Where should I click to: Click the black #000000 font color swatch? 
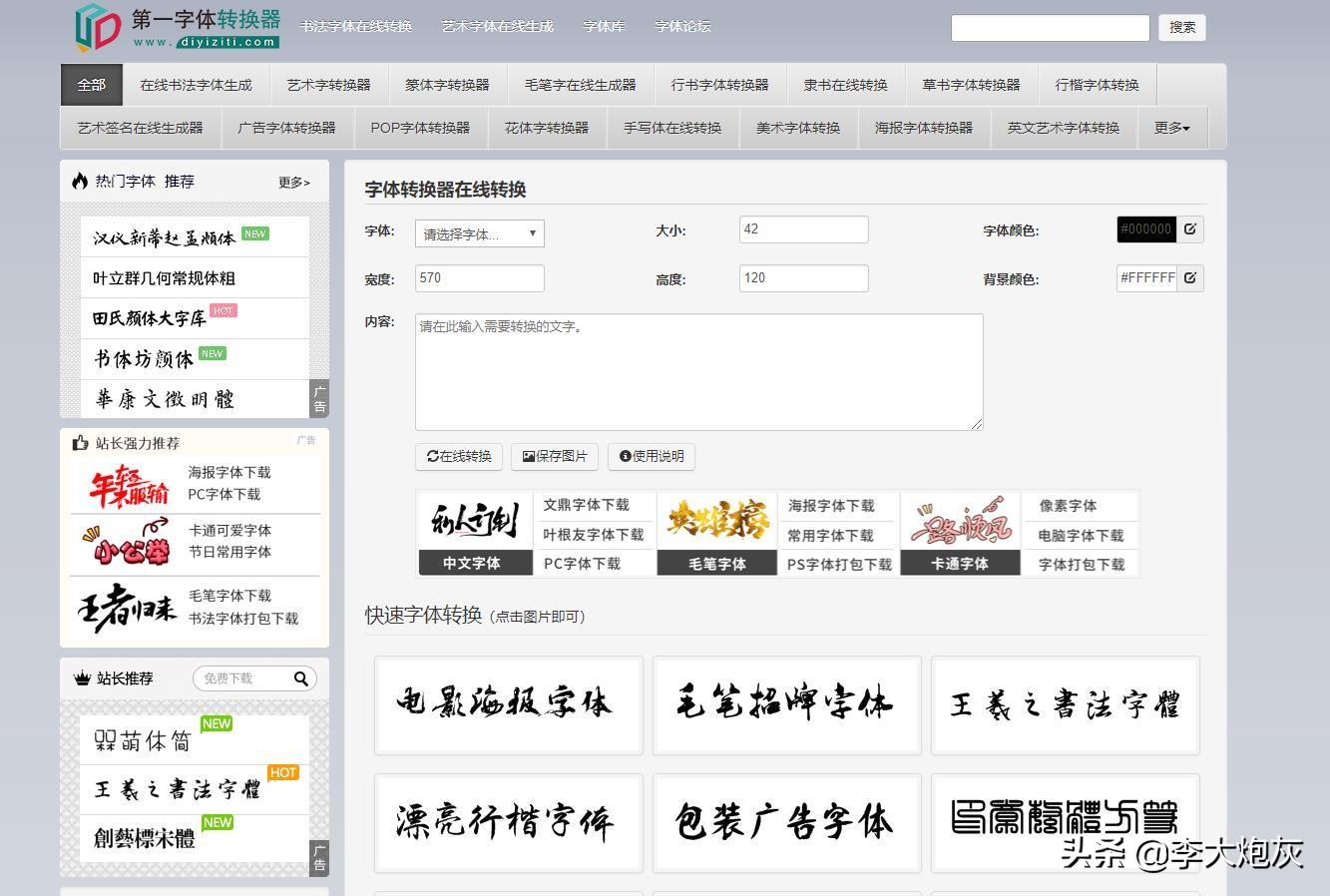click(1145, 228)
